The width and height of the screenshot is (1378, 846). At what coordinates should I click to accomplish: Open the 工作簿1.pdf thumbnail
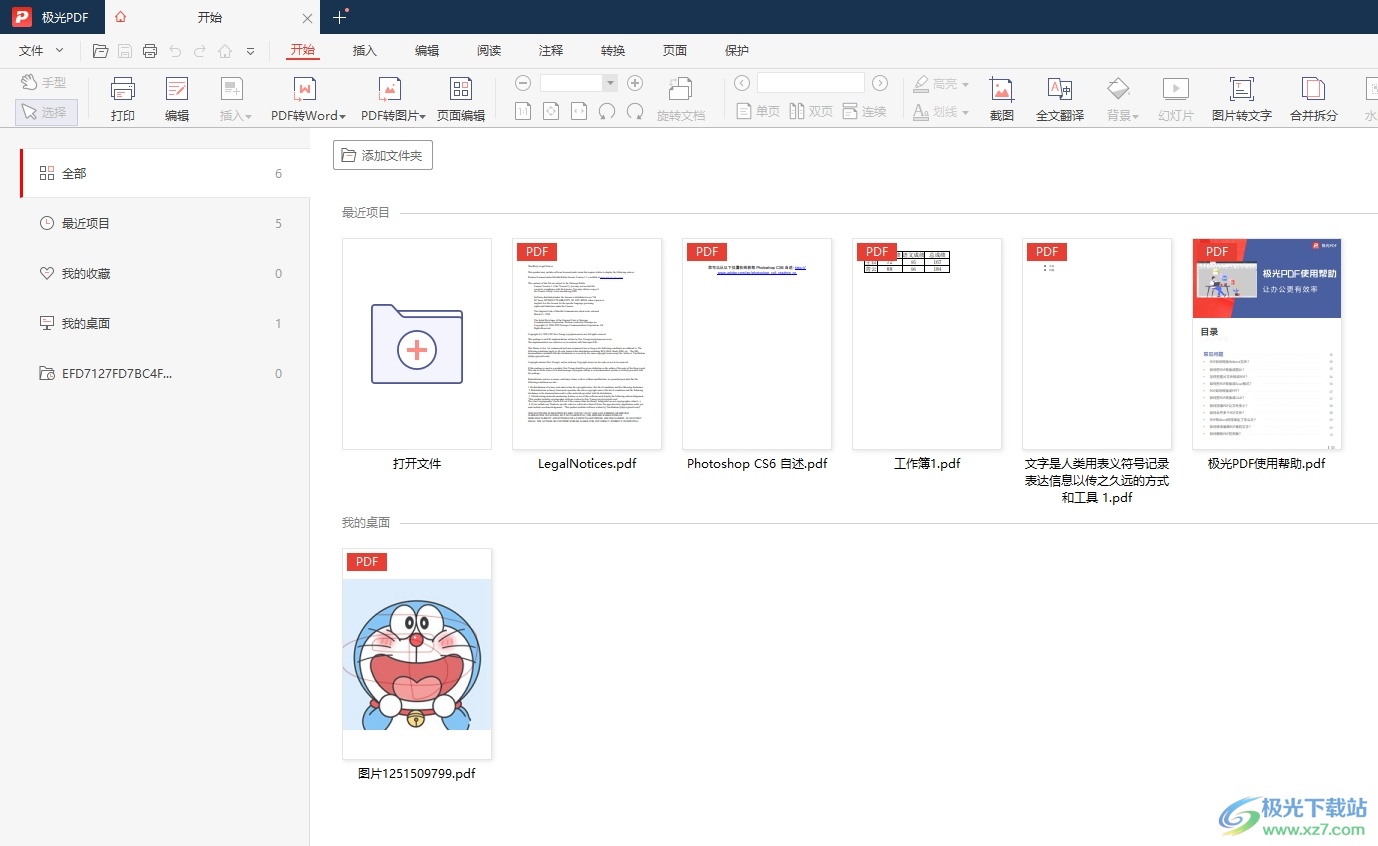pos(927,344)
